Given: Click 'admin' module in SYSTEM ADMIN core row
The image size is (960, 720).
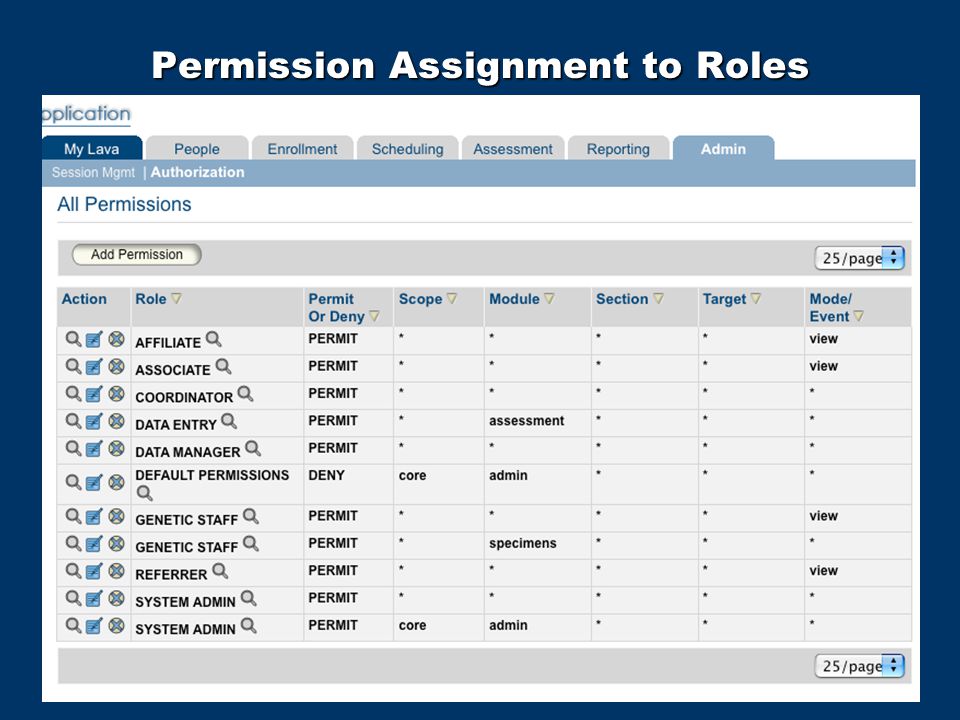Looking at the screenshot, I should point(508,625).
